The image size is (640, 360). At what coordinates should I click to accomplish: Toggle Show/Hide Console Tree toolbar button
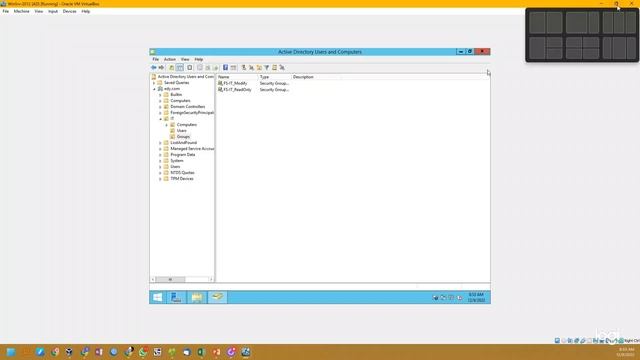(x=180, y=67)
